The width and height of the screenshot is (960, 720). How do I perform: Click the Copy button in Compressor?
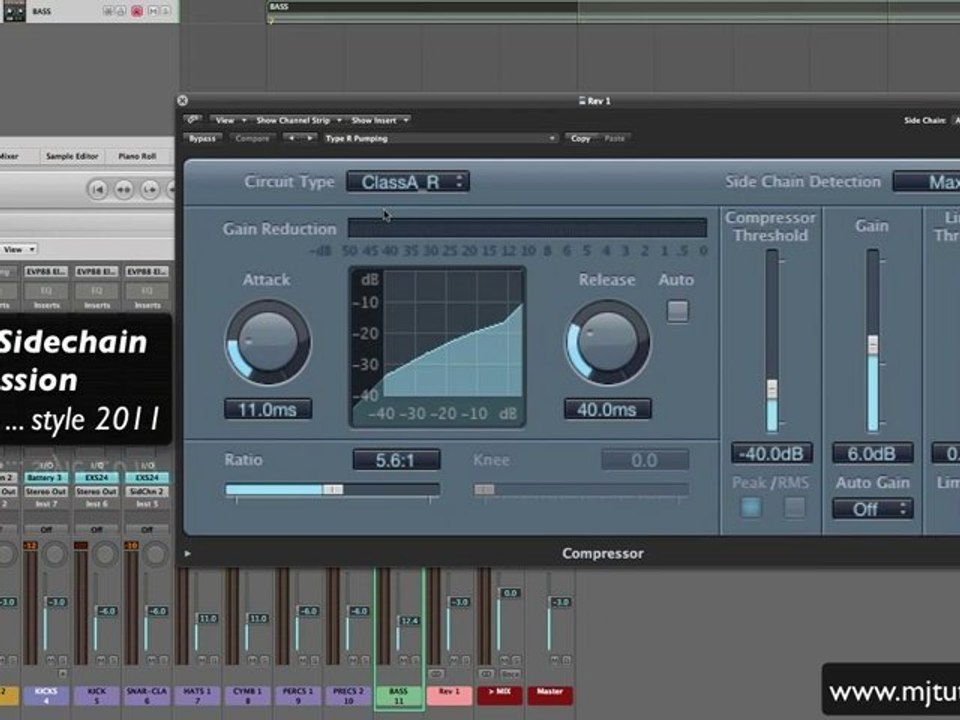tap(580, 138)
